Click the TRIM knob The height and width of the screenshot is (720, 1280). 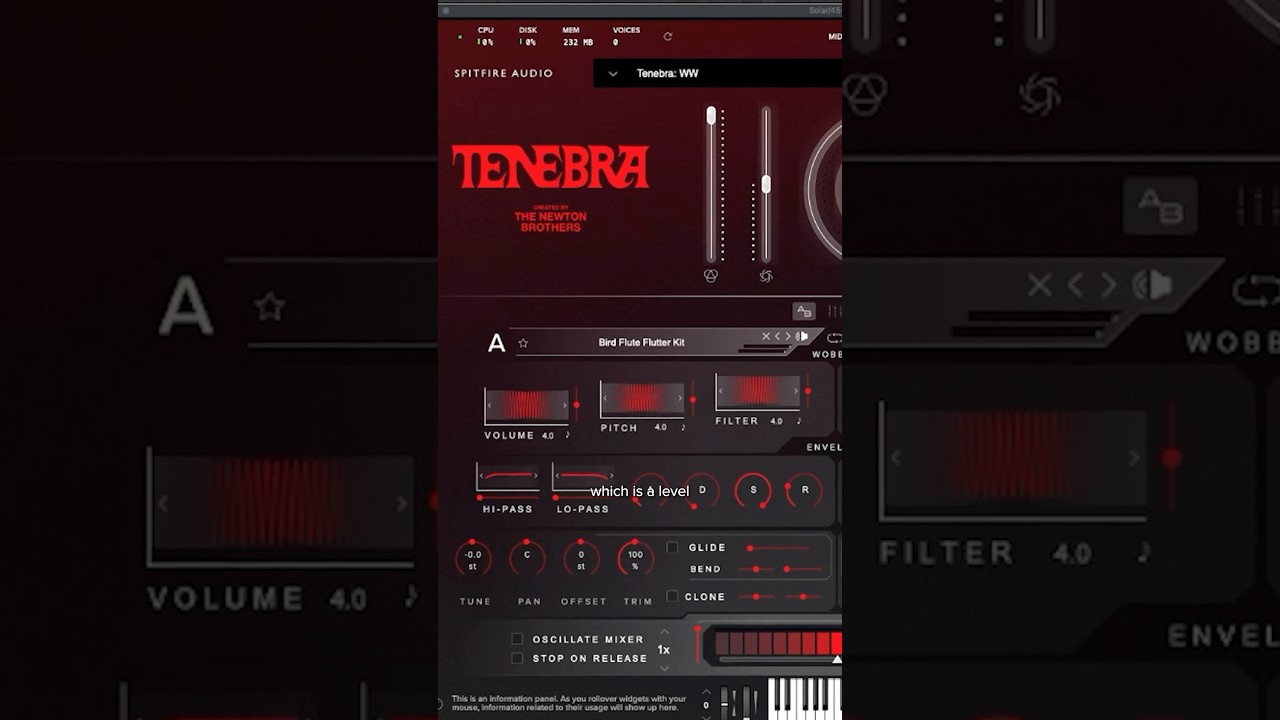coord(636,558)
